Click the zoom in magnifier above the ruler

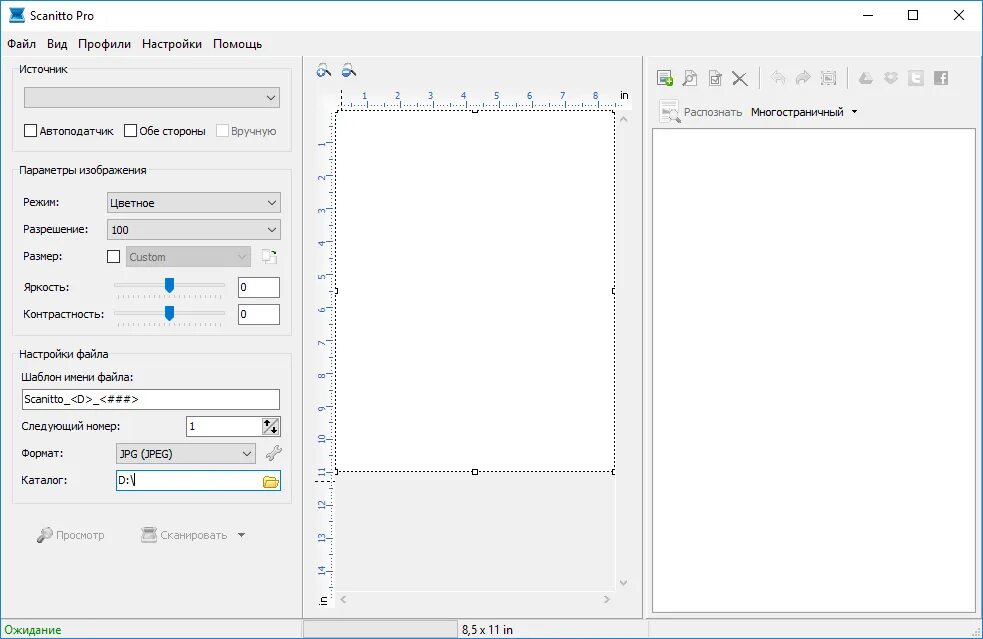[x=323, y=70]
